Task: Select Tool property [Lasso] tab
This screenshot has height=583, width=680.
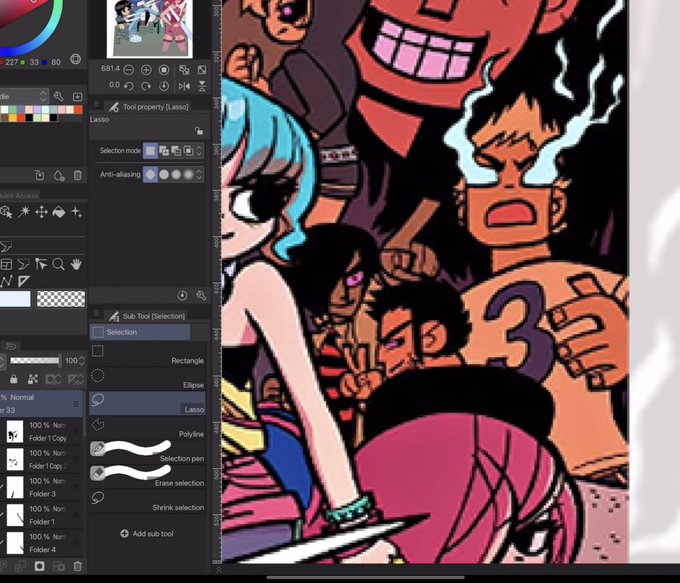Action: [x=149, y=107]
